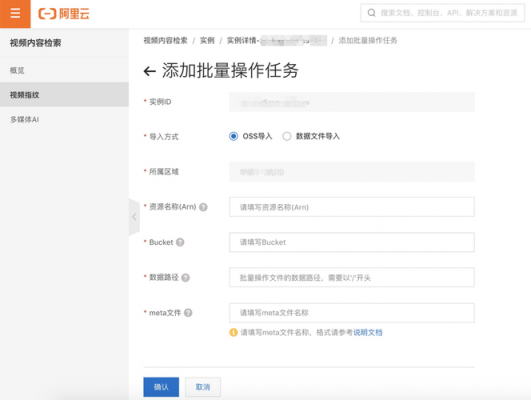Open the 说明文档 link

[368, 332]
